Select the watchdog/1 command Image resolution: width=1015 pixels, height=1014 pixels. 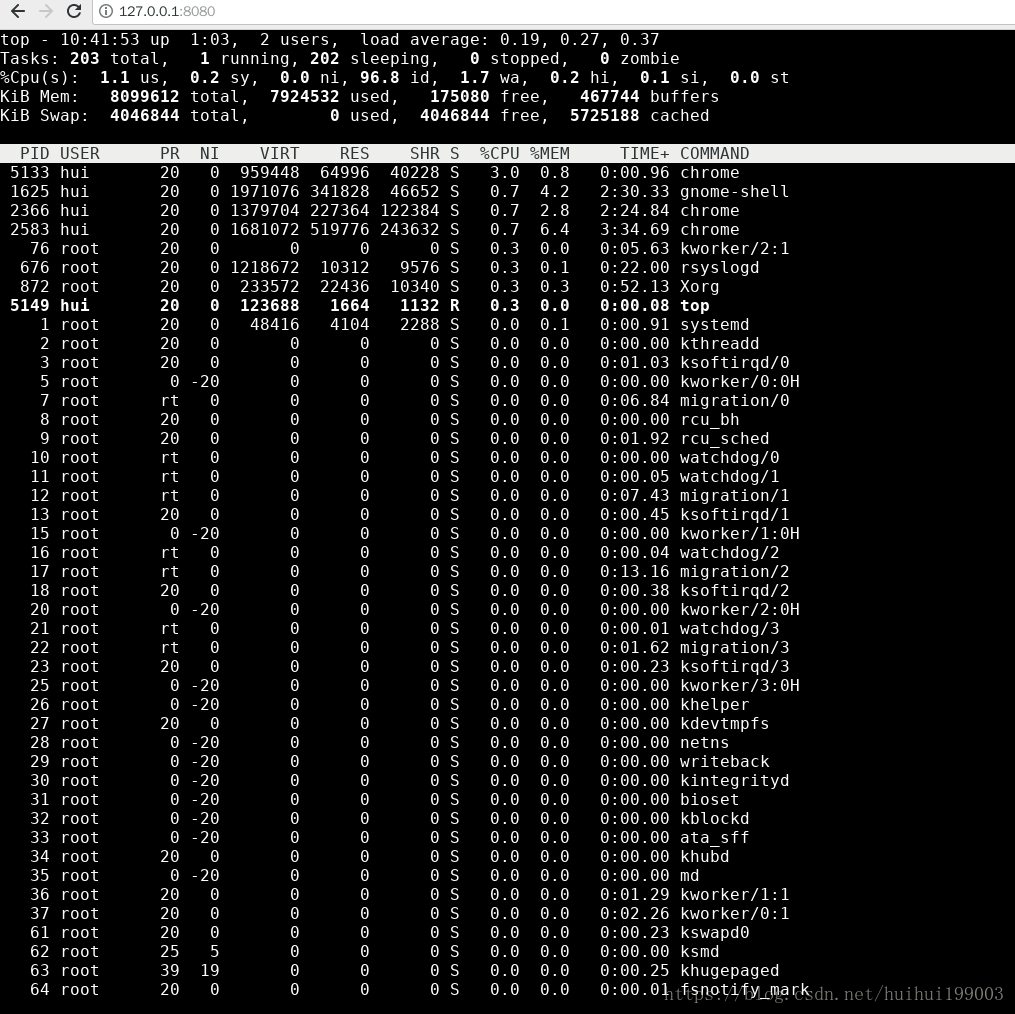click(x=730, y=477)
